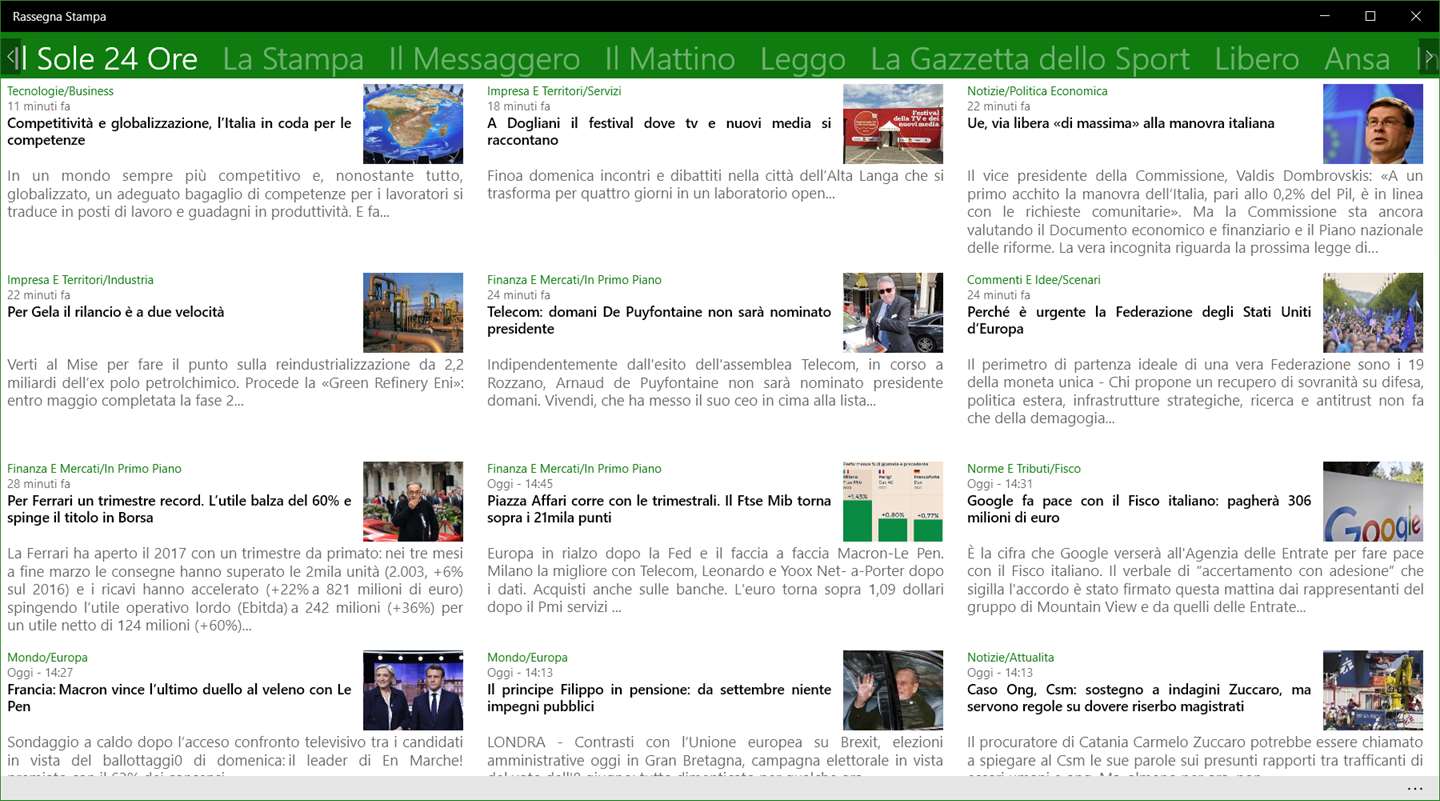
Task: Select the Il Sole 24 Ore tab
Action: point(108,59)
